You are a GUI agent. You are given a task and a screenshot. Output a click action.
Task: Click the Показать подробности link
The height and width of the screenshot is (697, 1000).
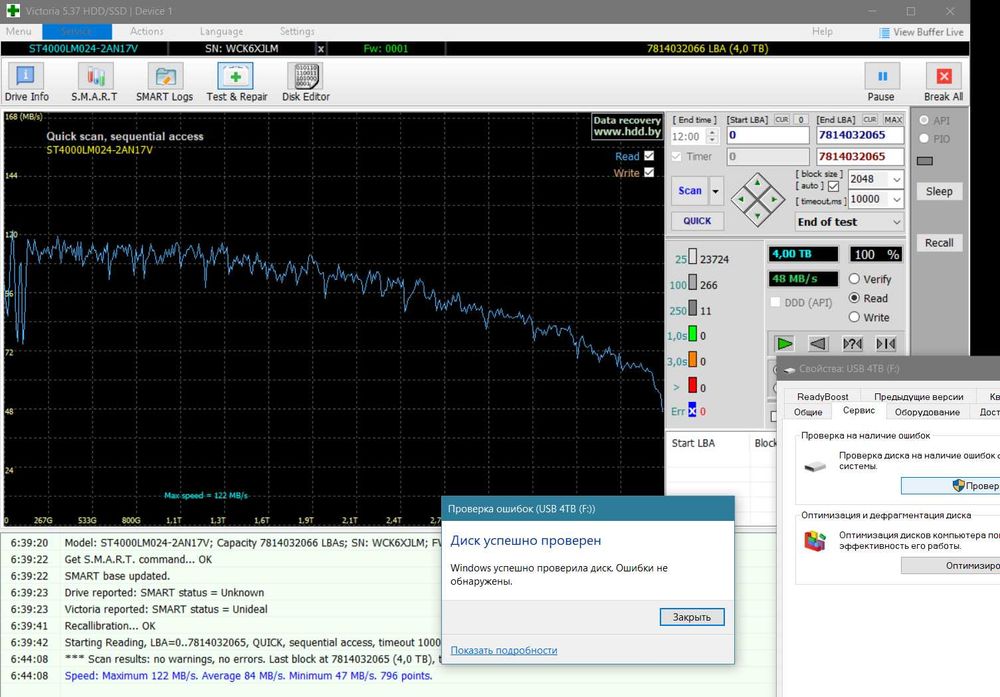point(503,650)
